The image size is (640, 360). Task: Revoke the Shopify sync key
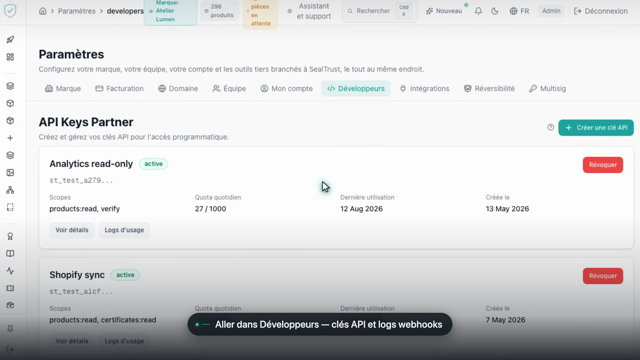[x=603, y=276]
